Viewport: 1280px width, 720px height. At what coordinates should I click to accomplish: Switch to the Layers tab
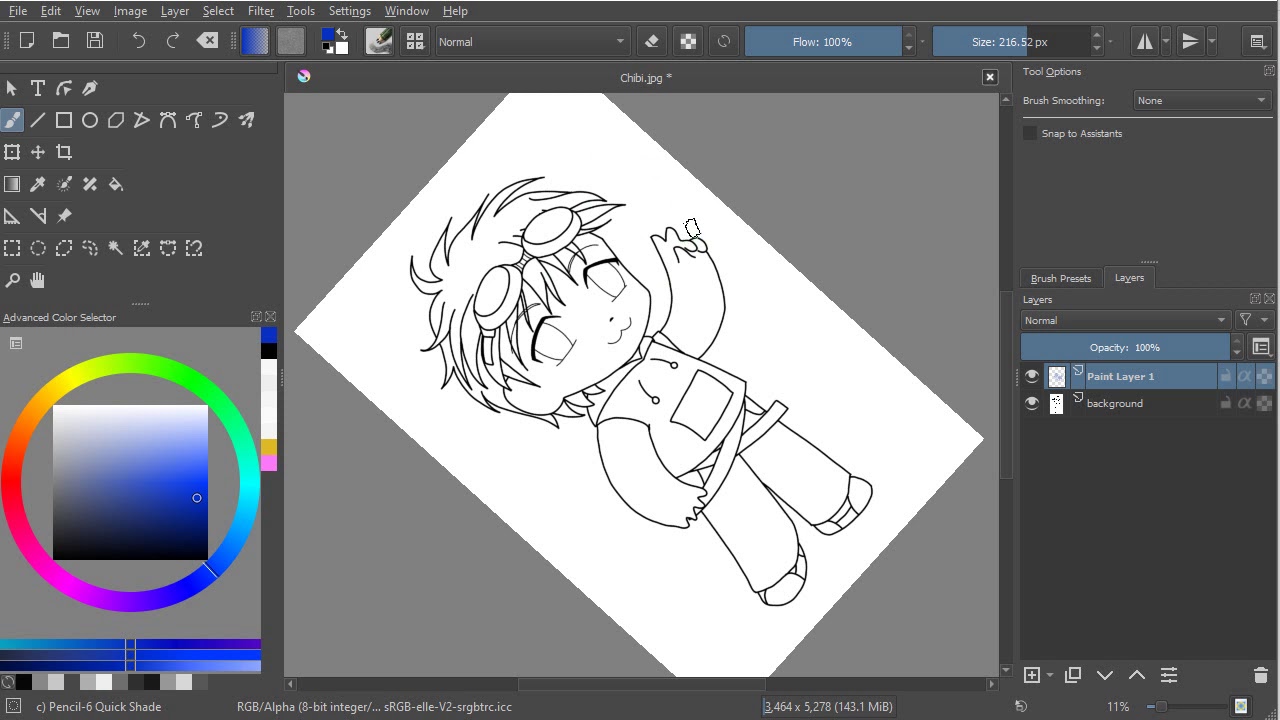click(x=1129, y=278)
